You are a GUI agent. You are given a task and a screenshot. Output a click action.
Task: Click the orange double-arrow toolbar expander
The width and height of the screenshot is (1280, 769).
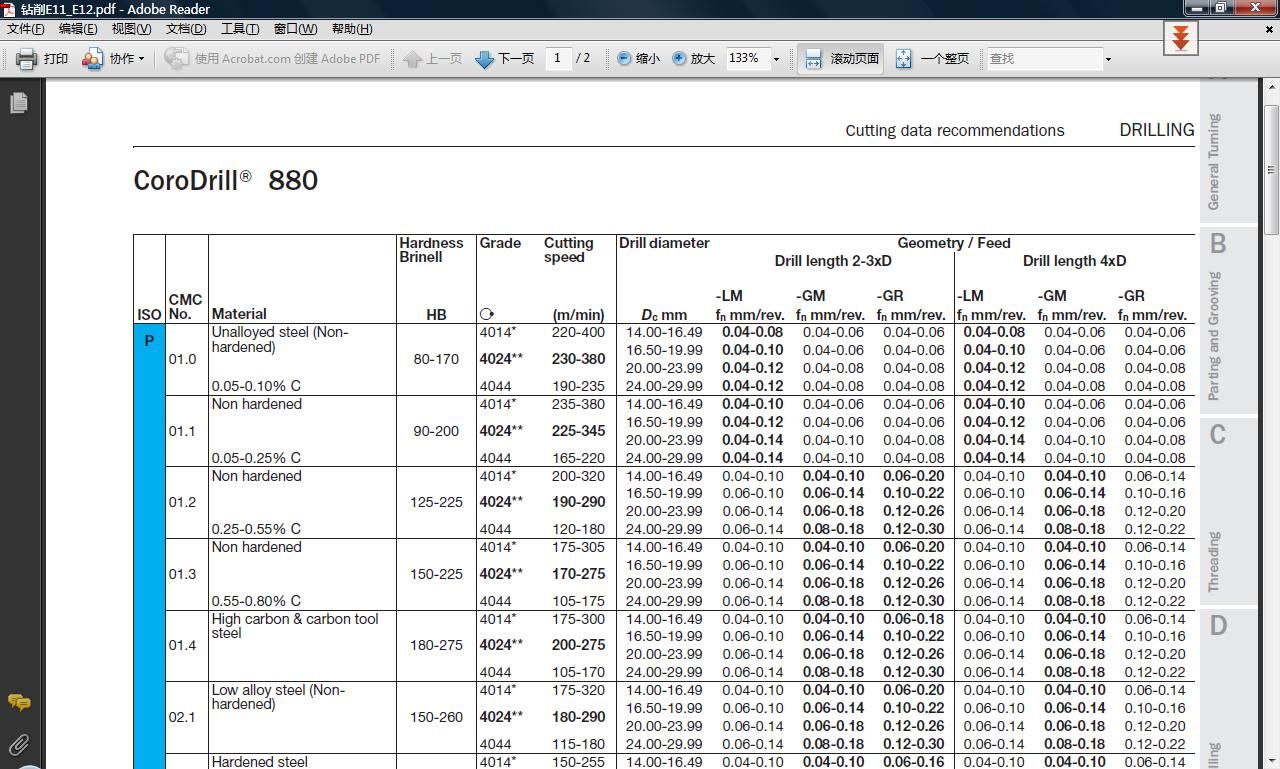(x=1180, y=39)
